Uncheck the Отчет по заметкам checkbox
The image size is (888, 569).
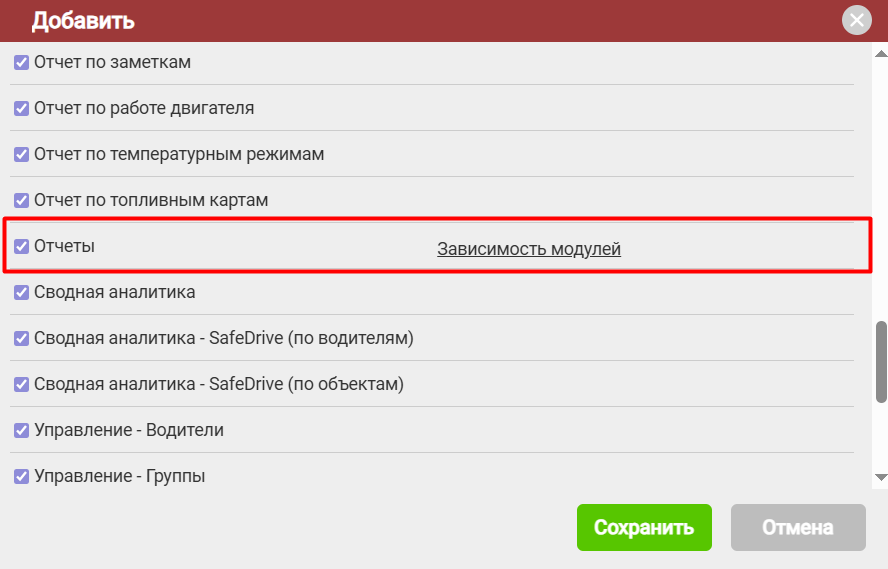coord(21,63)
